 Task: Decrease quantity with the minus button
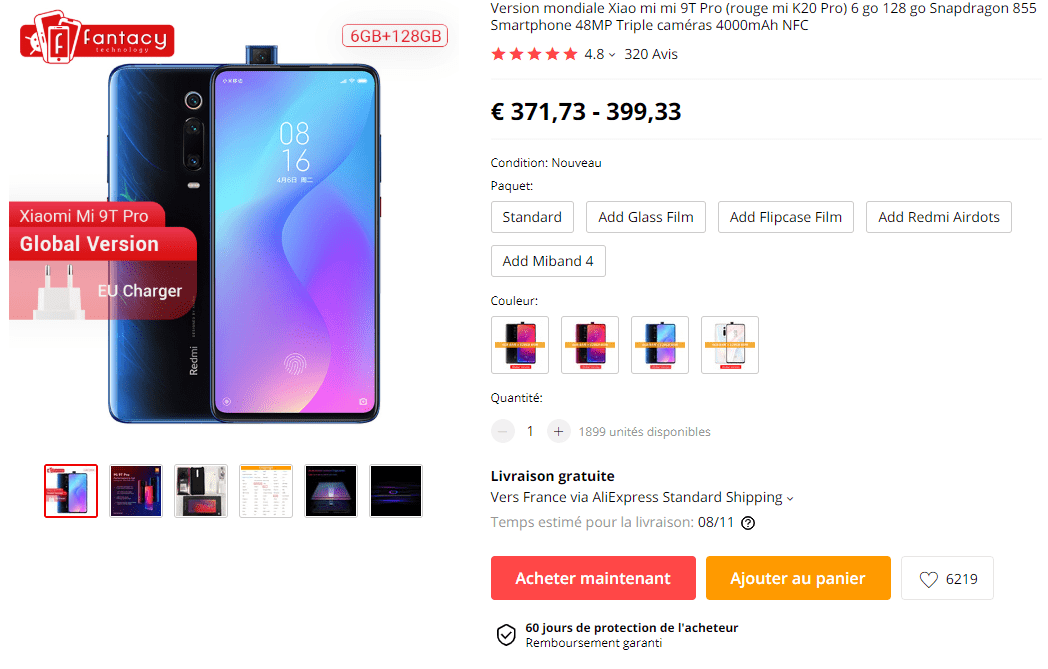[x=503, y=432]
